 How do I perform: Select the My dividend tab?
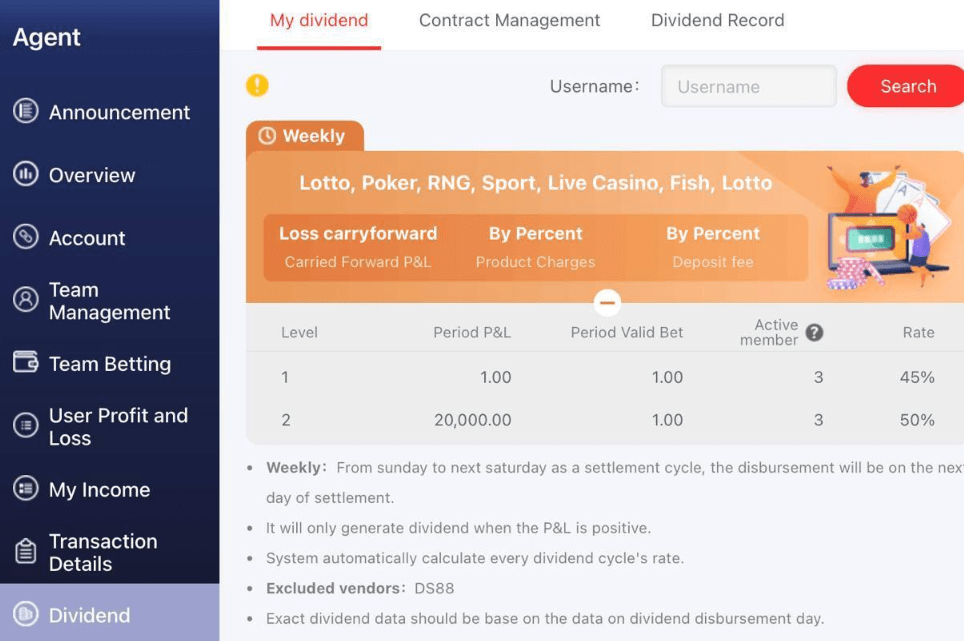(x=319, y=20)
